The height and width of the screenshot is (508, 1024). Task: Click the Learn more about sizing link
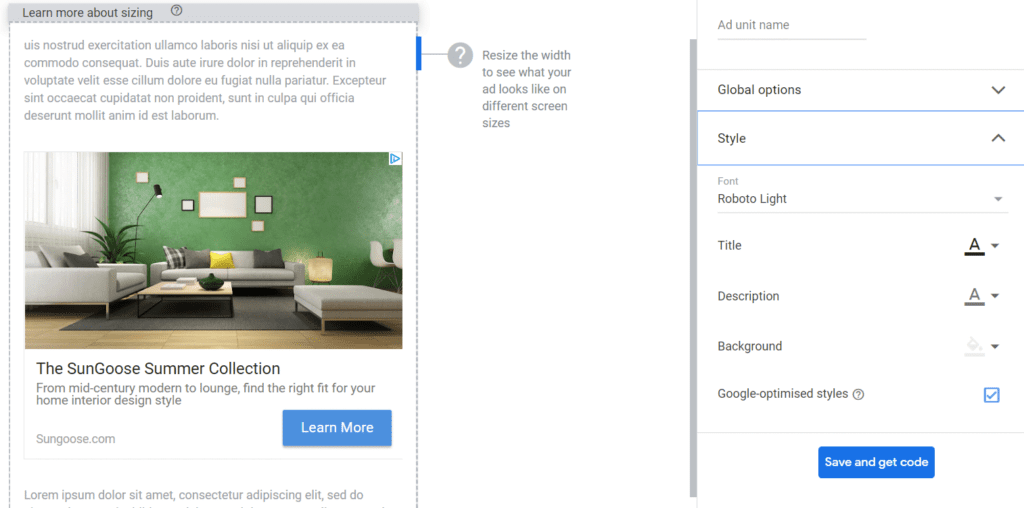tap(88, 12)
